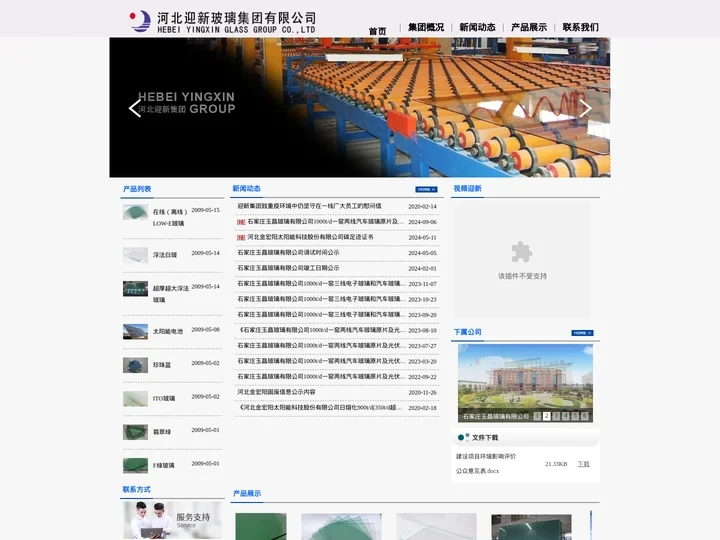Click the red picture icon on 2024-09-06 news
720x540 pixels.
[x=241, y=222]
